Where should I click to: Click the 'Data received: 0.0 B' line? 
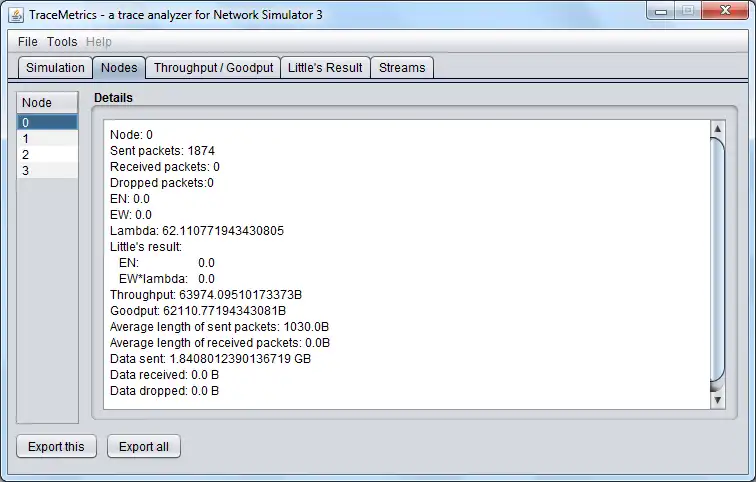tap(164, 375)
